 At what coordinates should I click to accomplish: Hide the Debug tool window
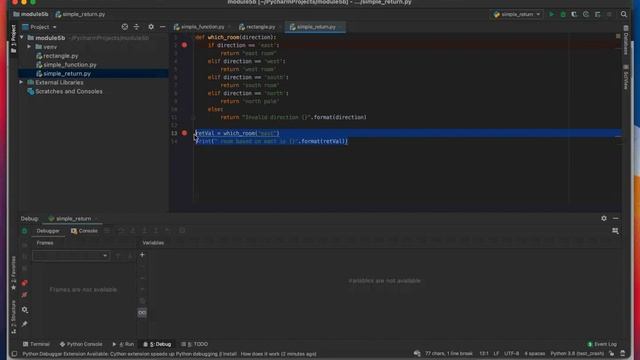616,218
